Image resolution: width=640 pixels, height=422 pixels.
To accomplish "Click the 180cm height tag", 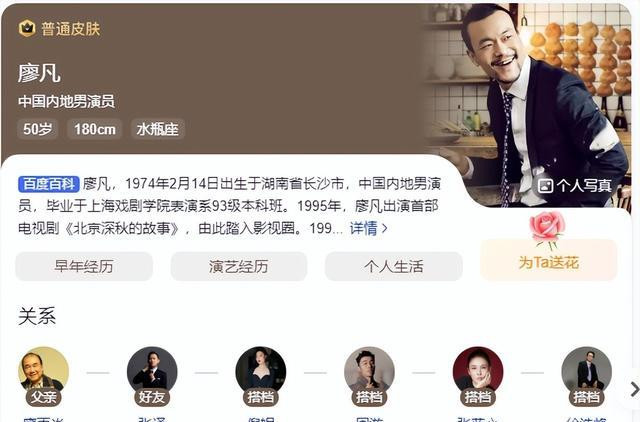I will [x=95, y=129].
